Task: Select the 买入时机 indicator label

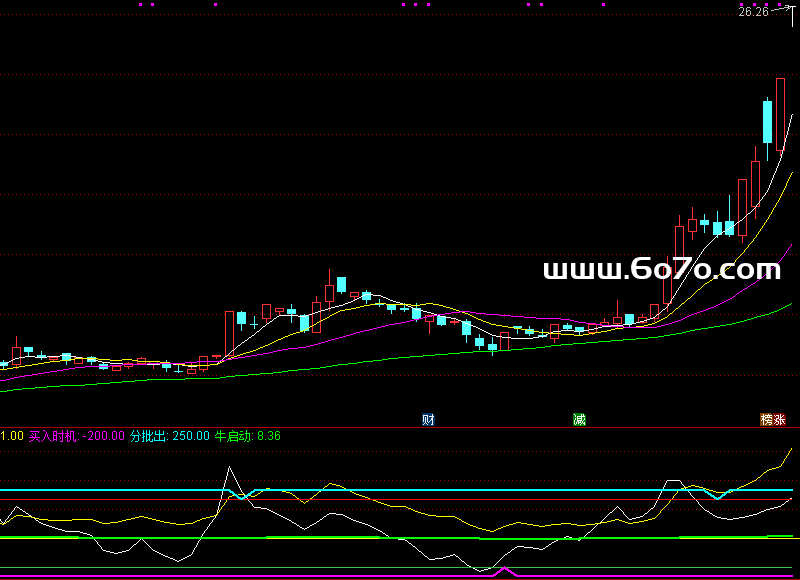Action: 52,436
